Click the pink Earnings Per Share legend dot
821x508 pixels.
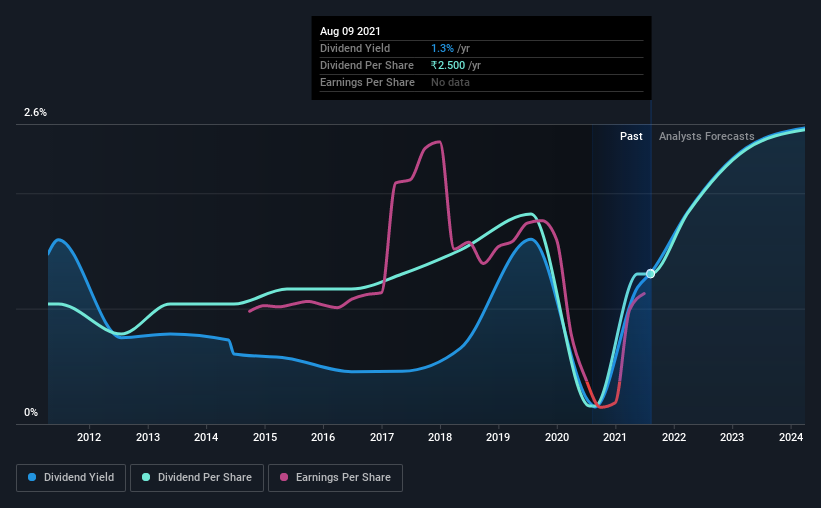click(x=284, y=477)
